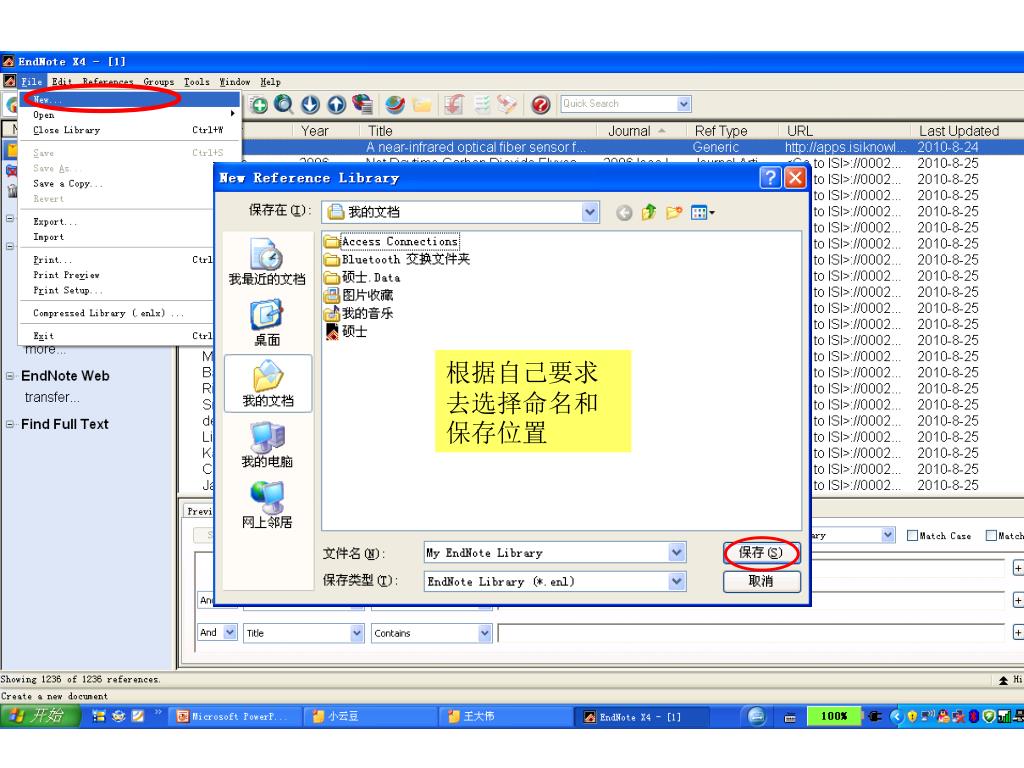Open the Open submenu in File menu

129,115
